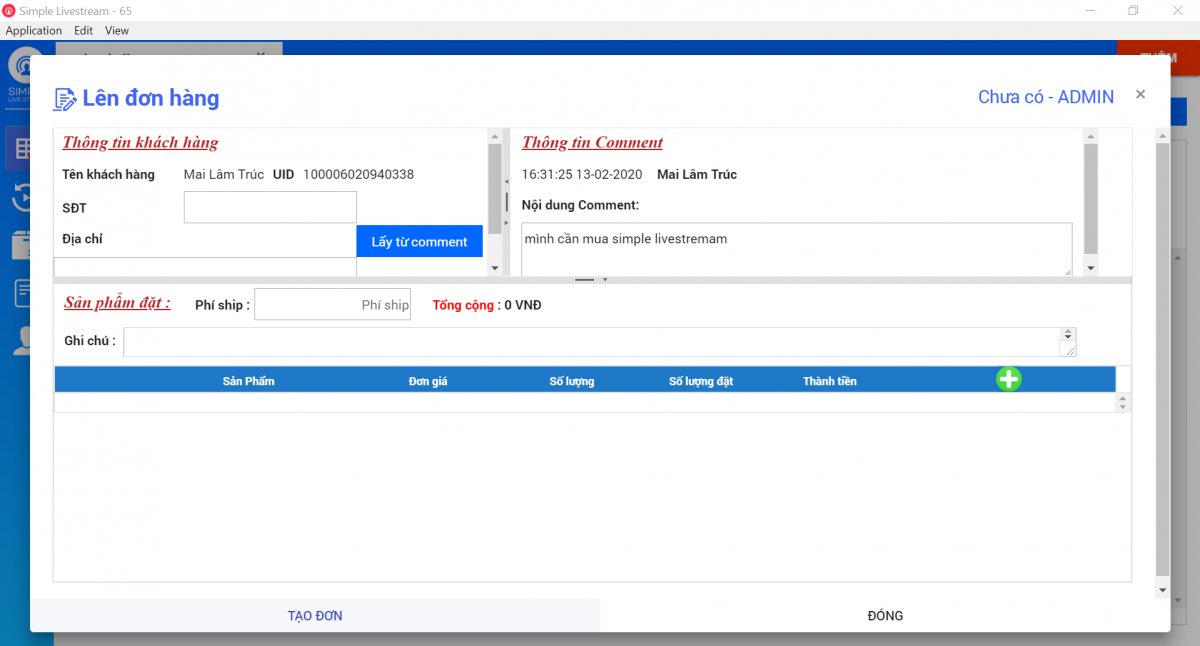The width and height of the screenshot is (1200, 646).
Task: Click product table row's down scroll arrow
Action: [1123, 406]
